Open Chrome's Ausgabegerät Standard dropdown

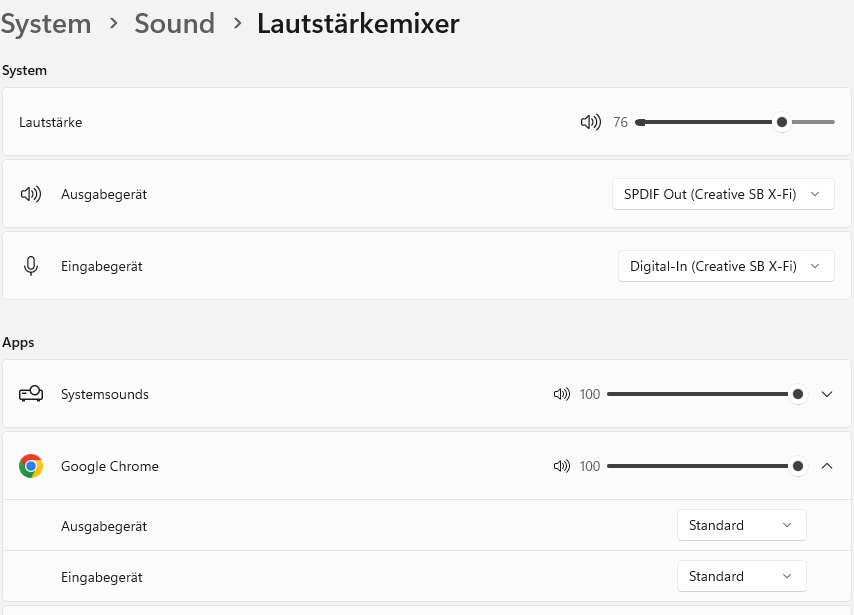pos(741,525)
